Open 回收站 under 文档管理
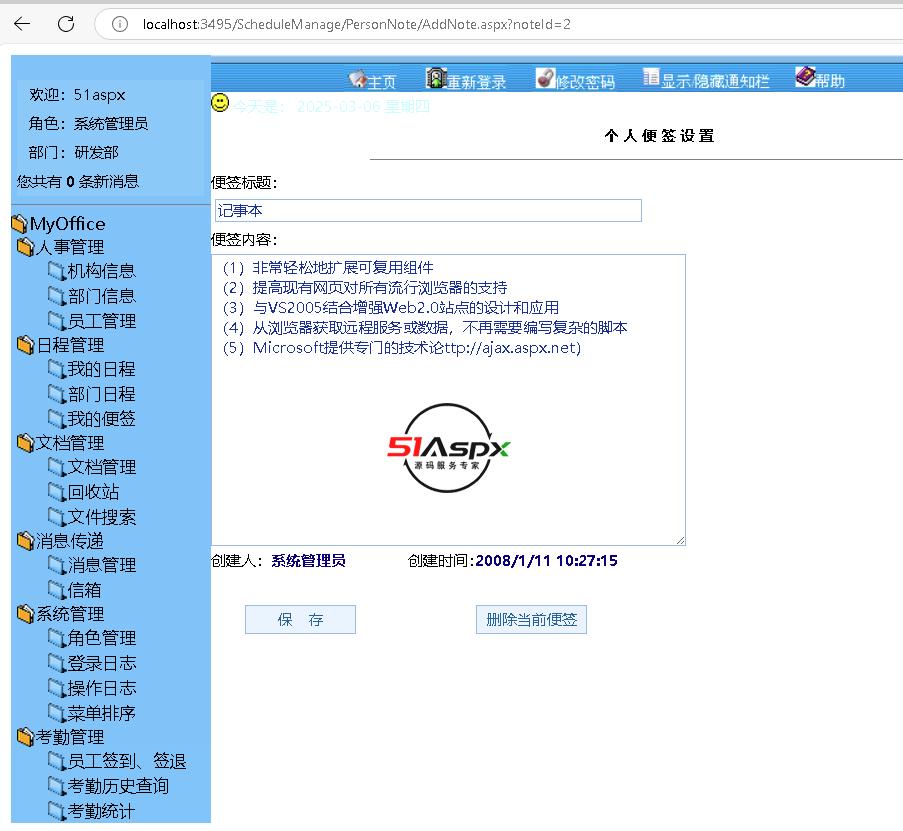Viewport: 903px width, 831px height. coord(93,492)
